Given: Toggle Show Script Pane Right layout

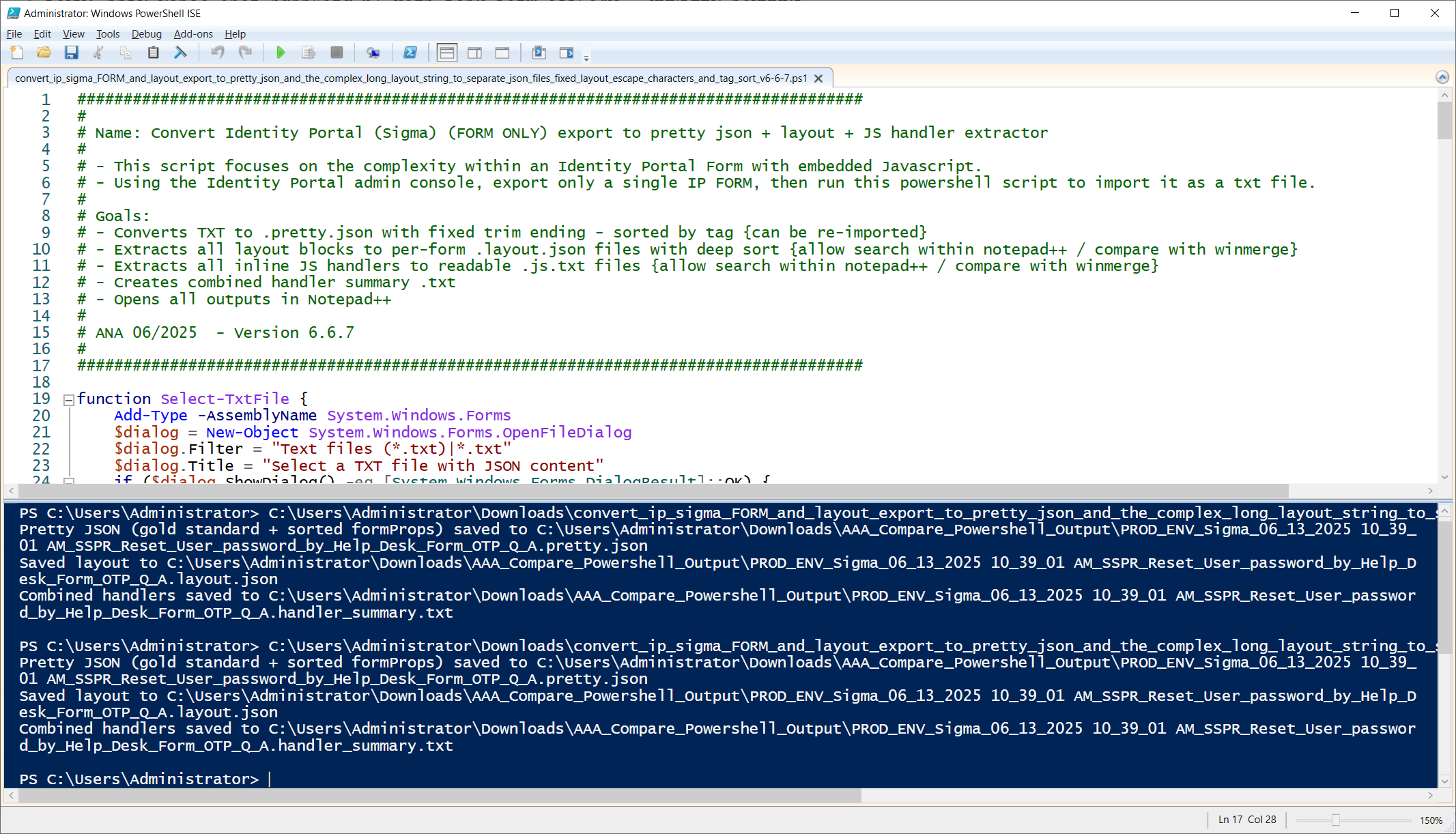Looking at the screenshot, I should tap(474, 53).
